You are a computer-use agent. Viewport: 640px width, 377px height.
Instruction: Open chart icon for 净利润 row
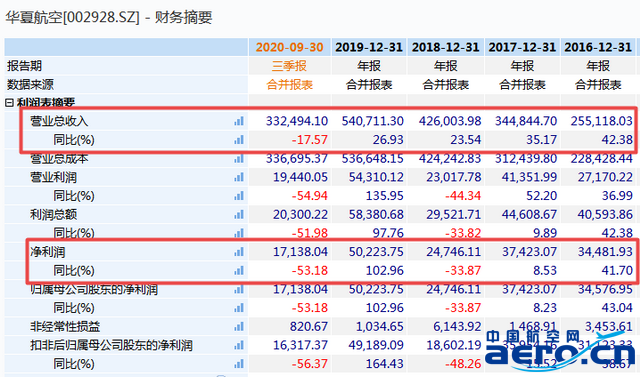pos(239,252)
